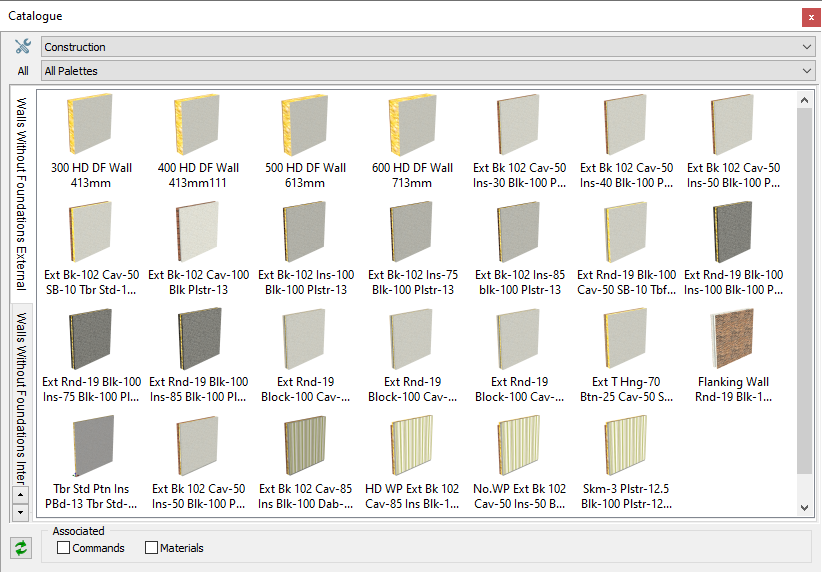The image size is (822, 573).
Task: Click the vertical scrollbar thumb
Action: [805, 291]
